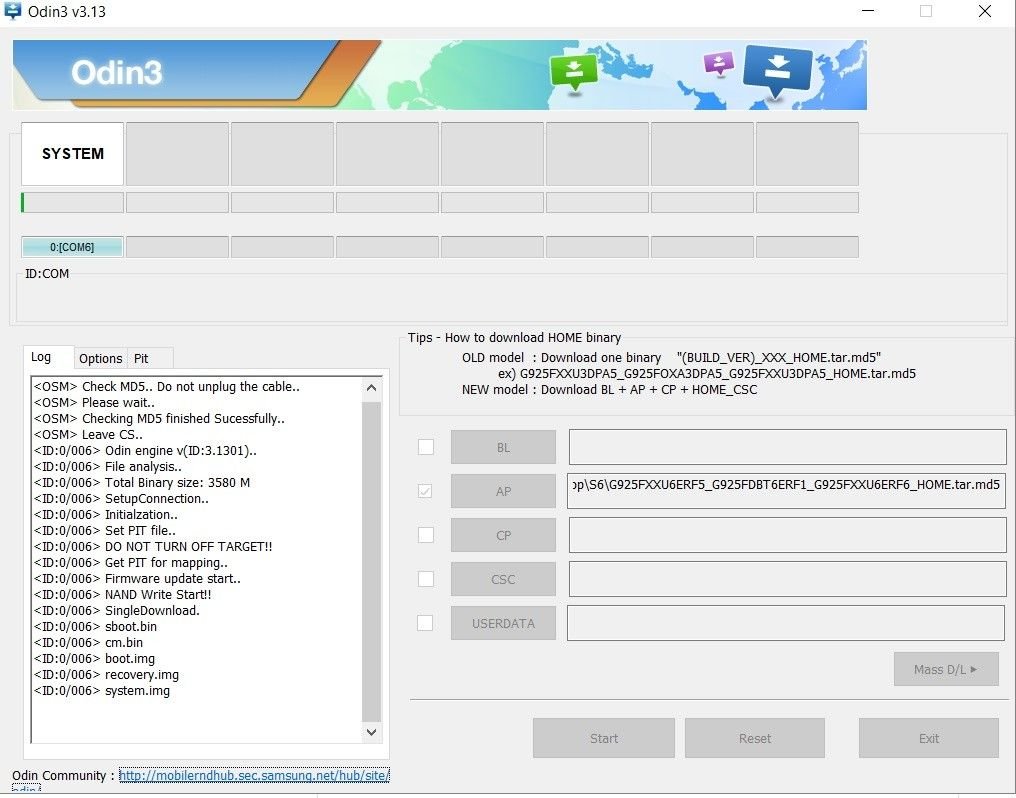
Task: Switch to the Options tab
Action: coord(100,358)
